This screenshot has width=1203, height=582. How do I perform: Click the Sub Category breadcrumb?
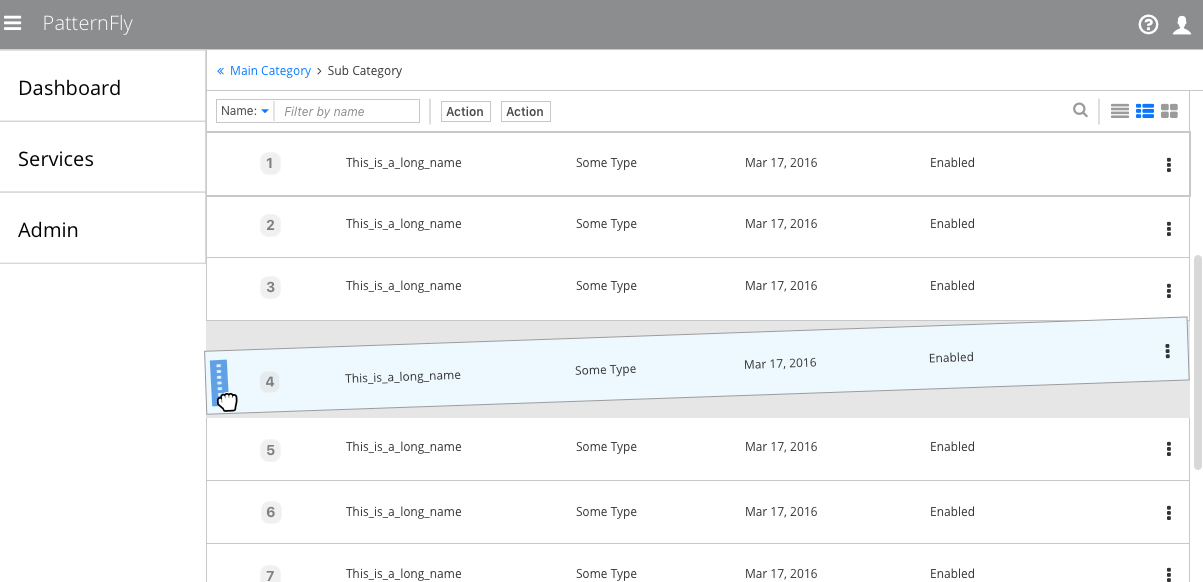[x=365, y=71]
